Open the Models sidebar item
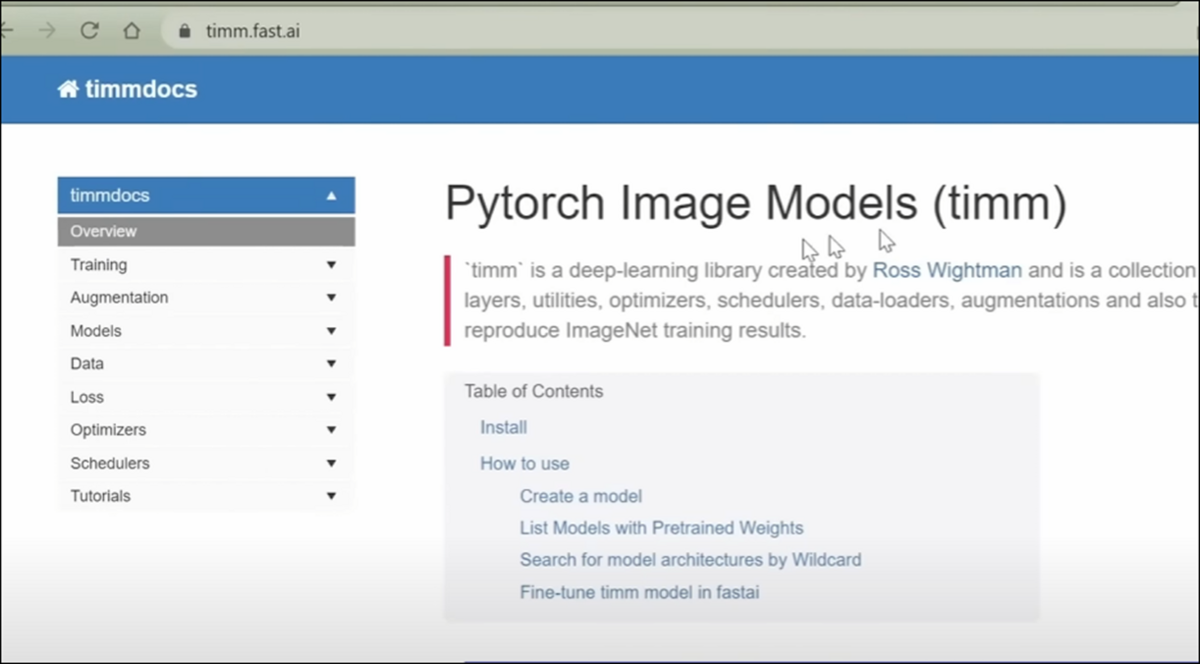The height and width of the screenshot is (664, 1200). point(96,331)
